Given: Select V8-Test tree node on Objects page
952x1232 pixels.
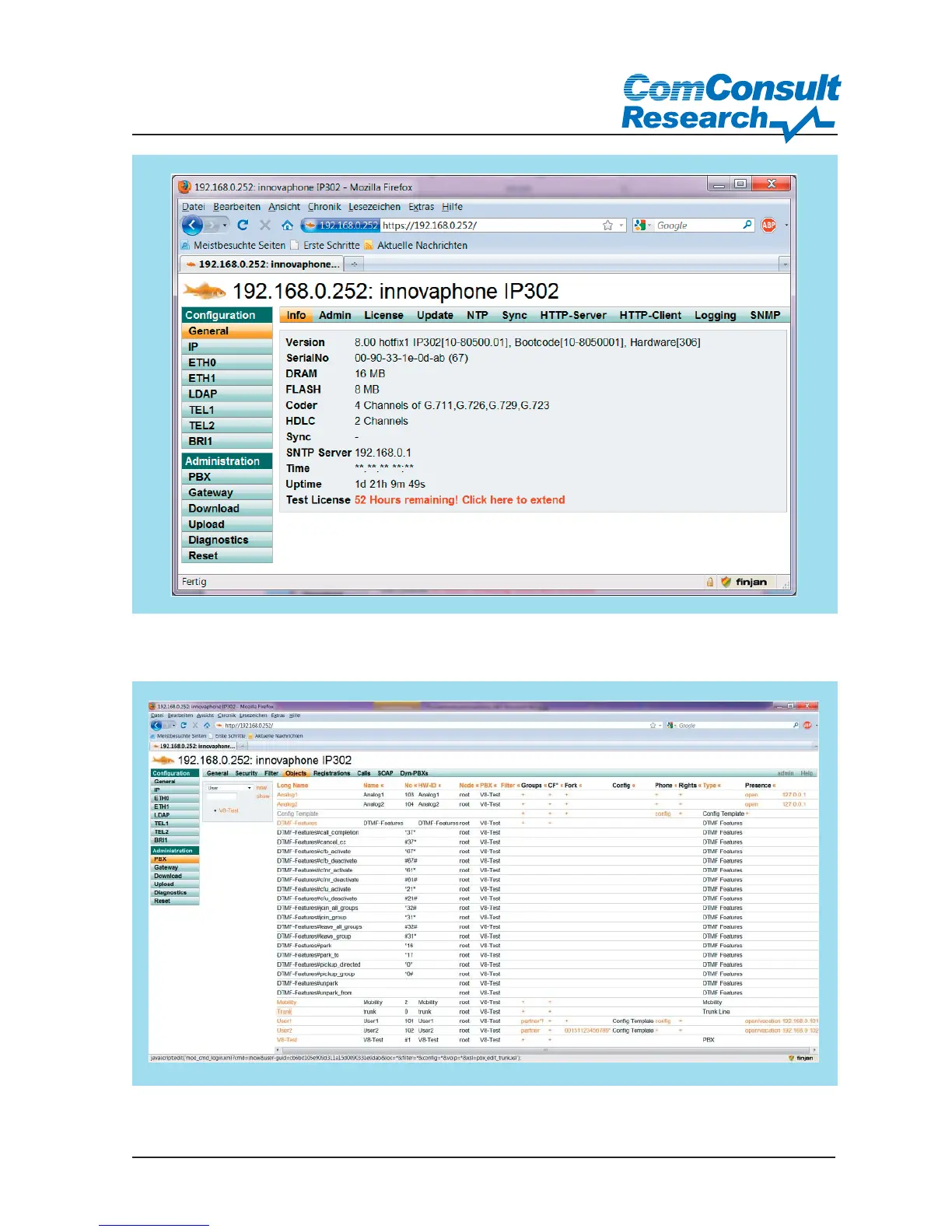Looking at the screenshot, I should tap(228, 810).
